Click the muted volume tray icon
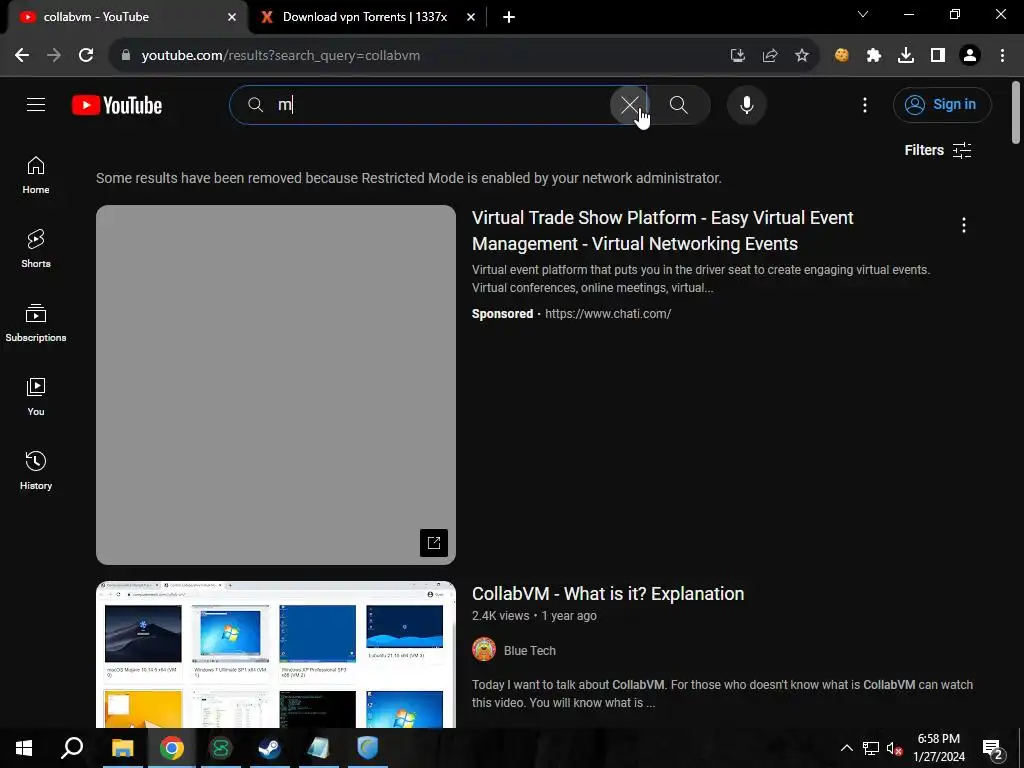This screenshot has height=768, width=1024. pos(894,748)
